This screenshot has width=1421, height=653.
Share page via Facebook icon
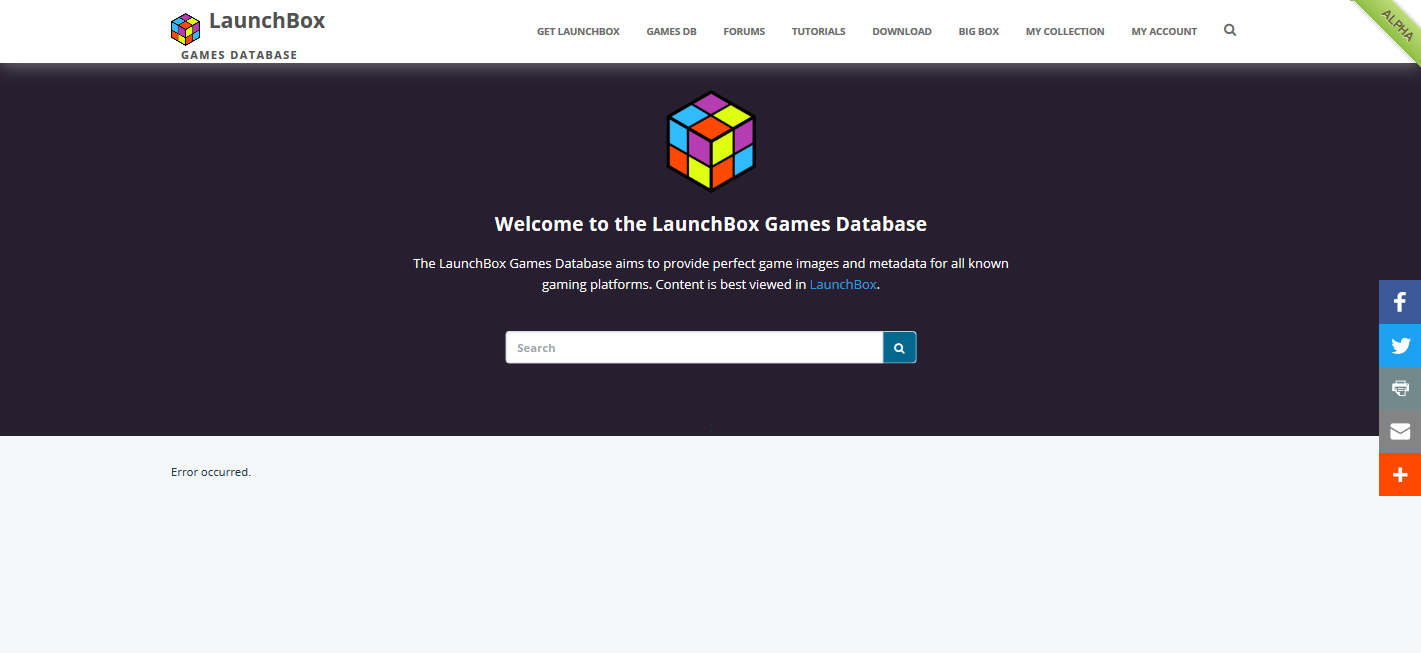1400,302
